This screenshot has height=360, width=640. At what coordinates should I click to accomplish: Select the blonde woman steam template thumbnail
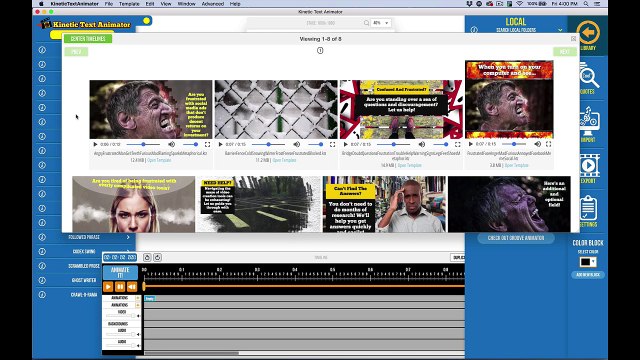133,204
